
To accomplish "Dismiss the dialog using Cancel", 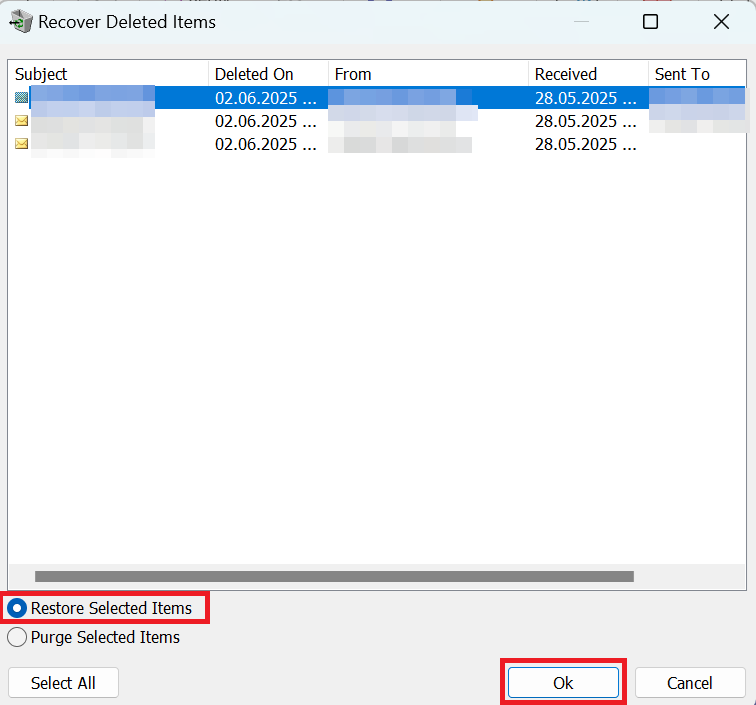I will [690, 683].
